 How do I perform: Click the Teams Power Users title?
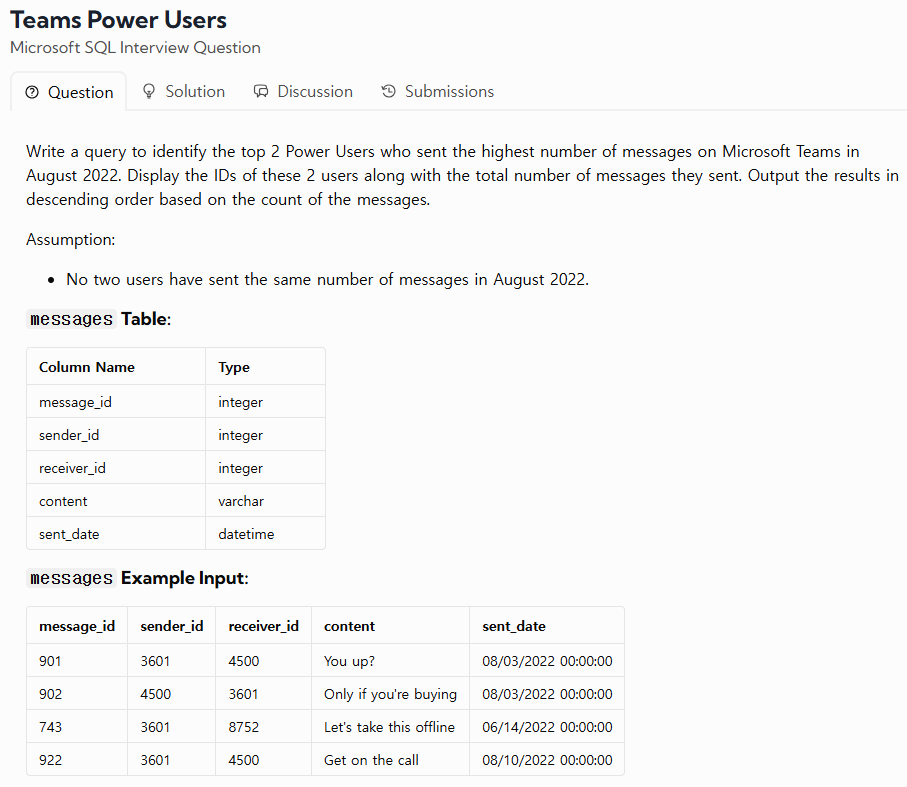tap(119, 20)
